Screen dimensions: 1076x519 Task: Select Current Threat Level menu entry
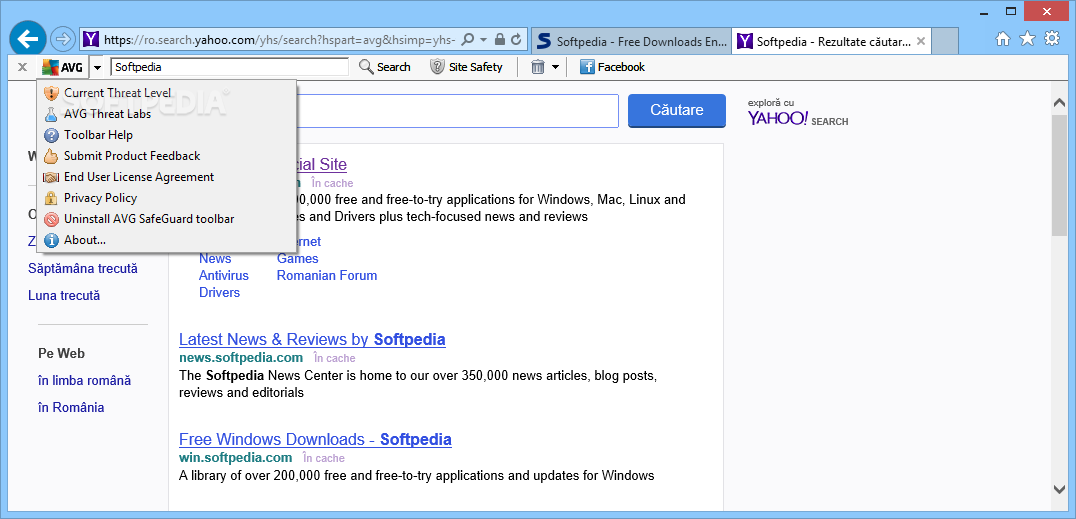click(166, 93)
